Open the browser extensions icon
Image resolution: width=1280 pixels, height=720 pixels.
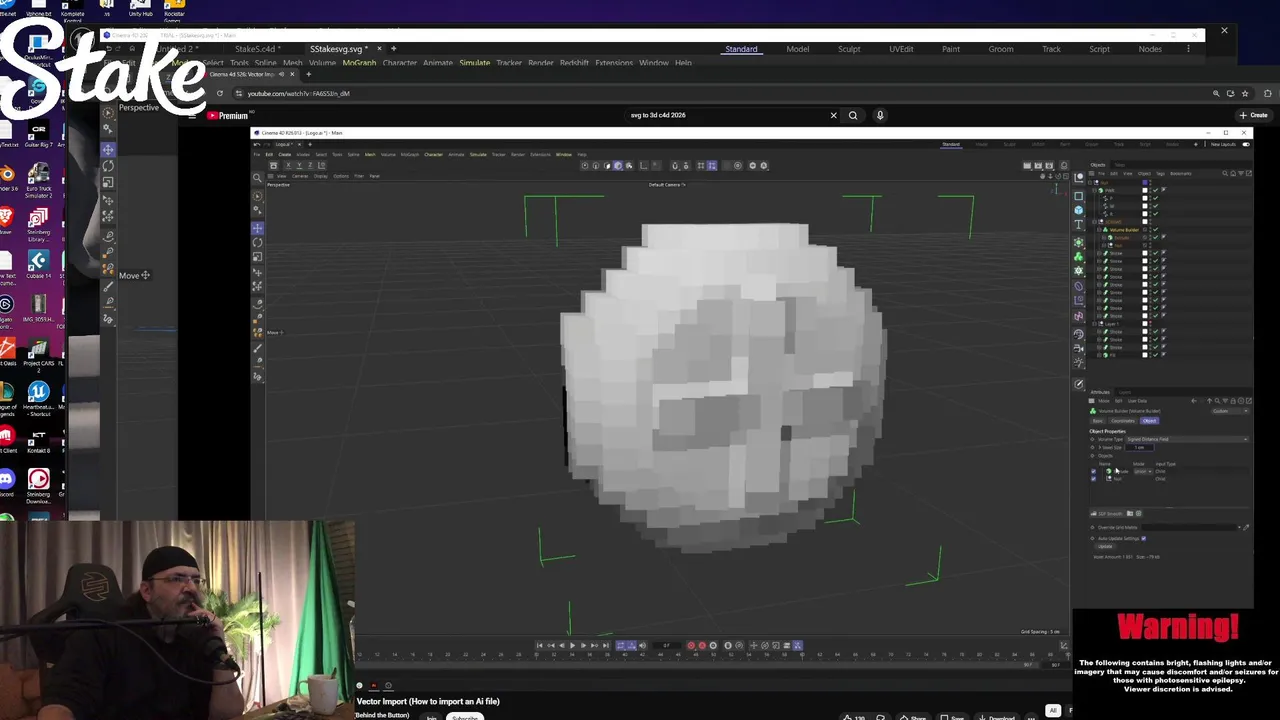(x=1266, y=93)
